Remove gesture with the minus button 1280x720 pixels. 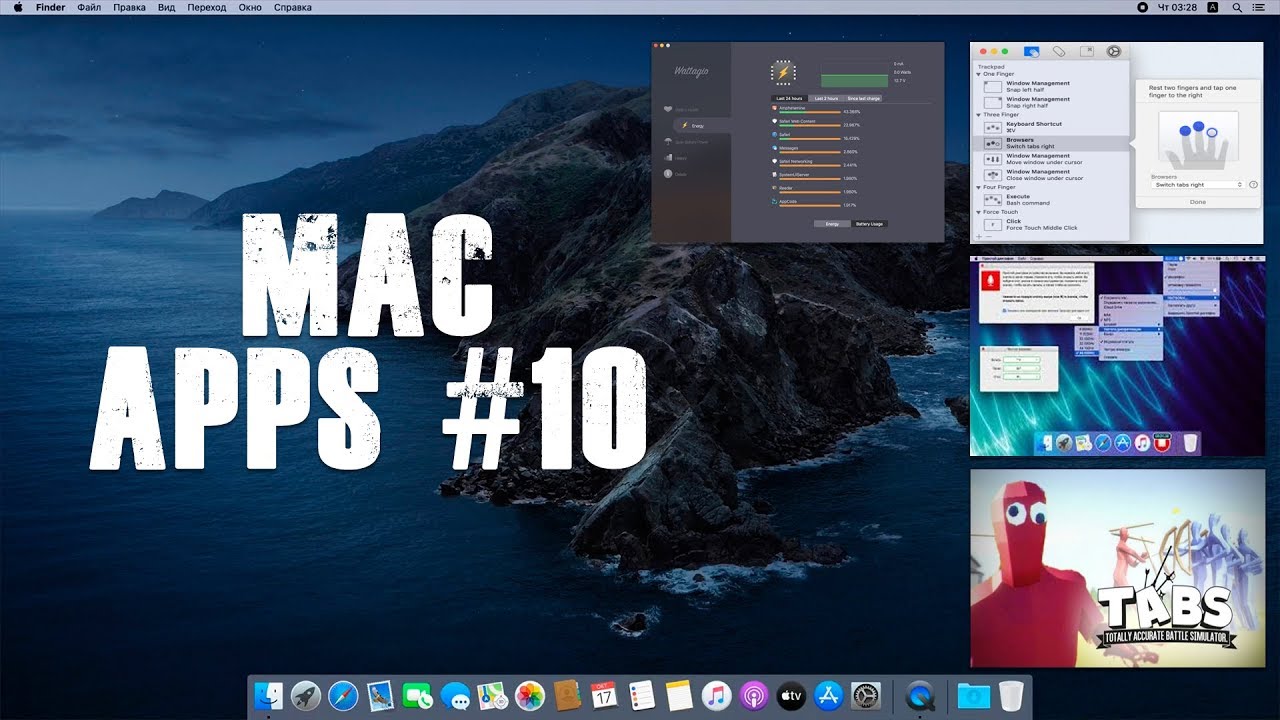(x=990, y=236)
